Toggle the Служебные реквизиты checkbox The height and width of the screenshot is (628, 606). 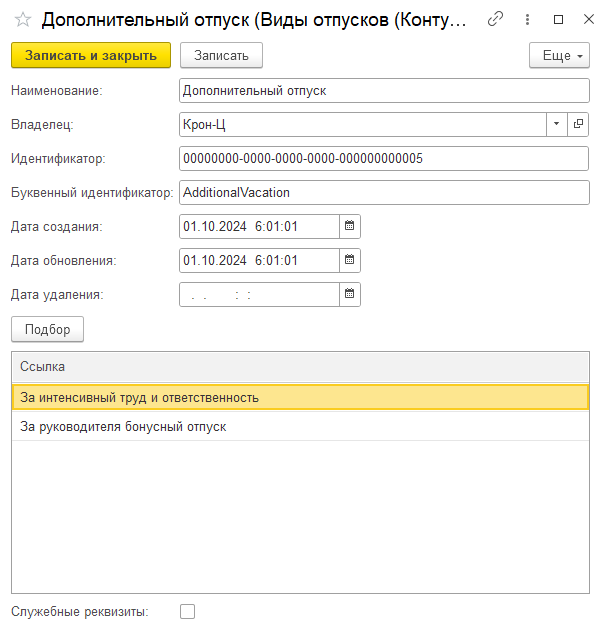(187, 611)
